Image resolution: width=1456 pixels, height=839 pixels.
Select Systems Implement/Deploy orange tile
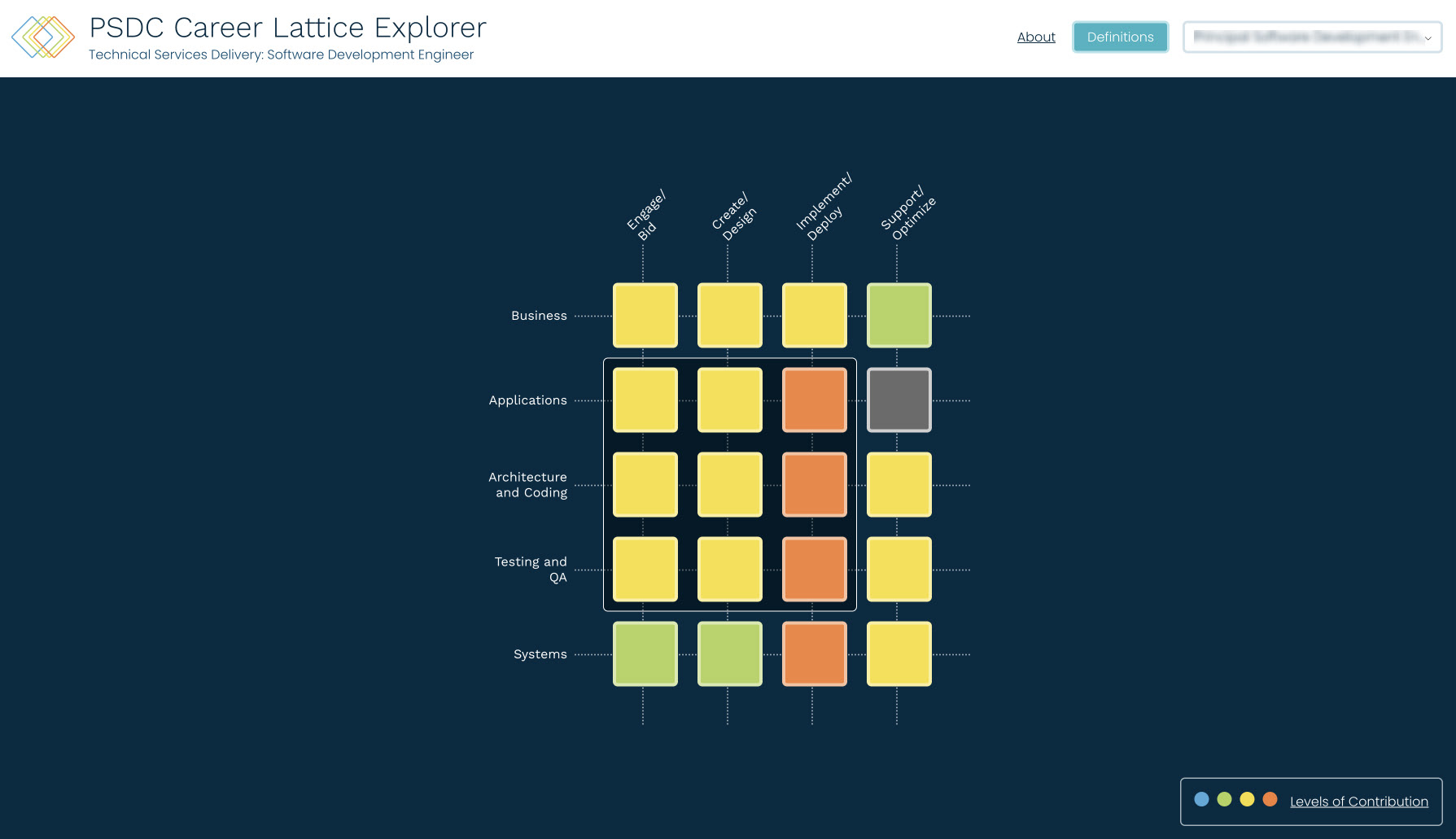point(815,654)
